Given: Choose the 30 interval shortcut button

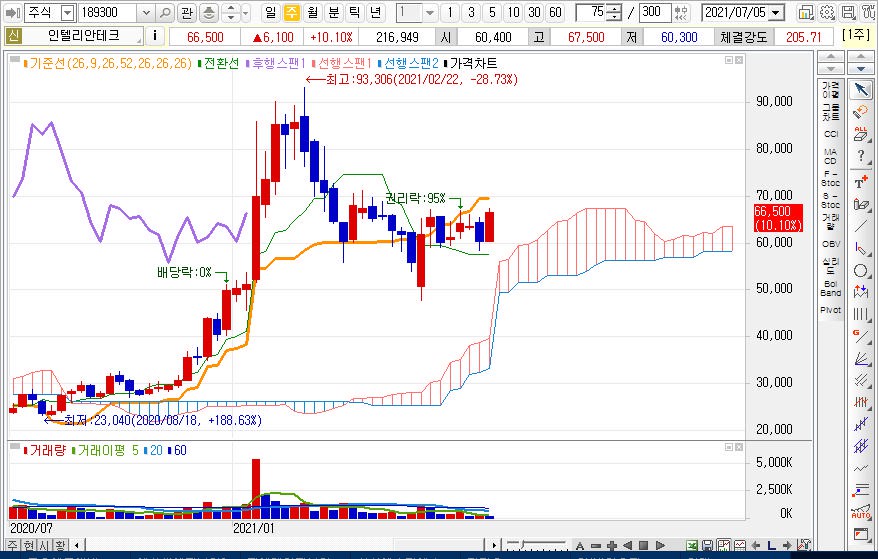Looking at the screenshot, I should (534, 12).
